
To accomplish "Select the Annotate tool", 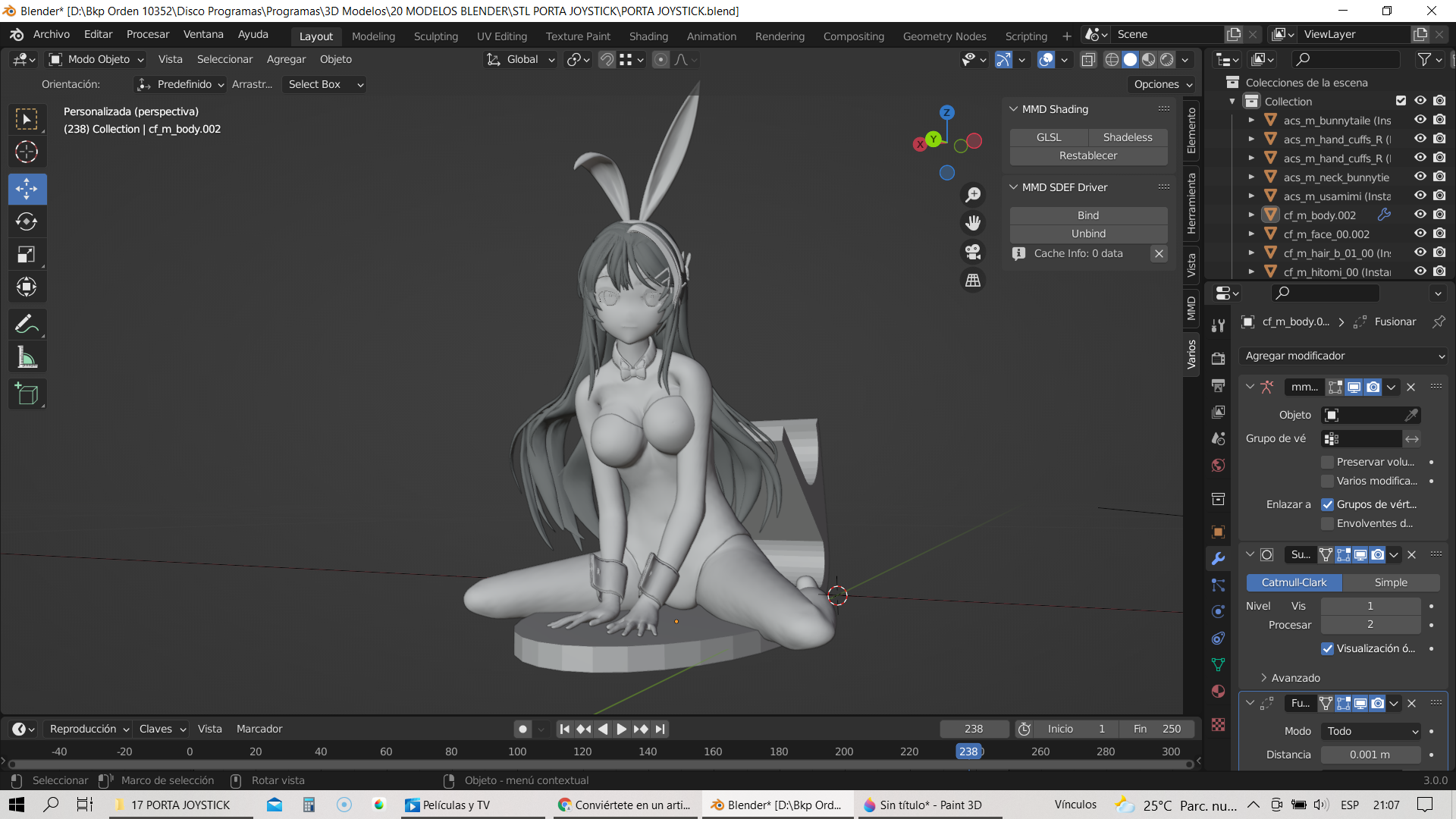I will point(27,324).
